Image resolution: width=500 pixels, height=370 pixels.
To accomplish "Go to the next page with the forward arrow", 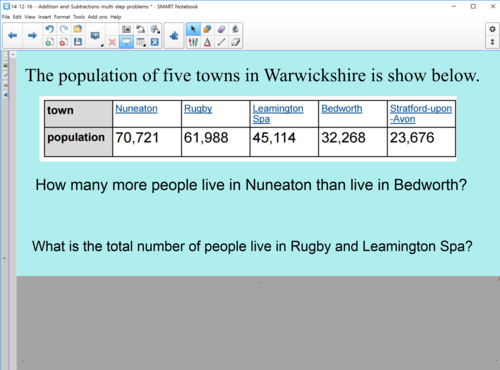I will [32, 35].
